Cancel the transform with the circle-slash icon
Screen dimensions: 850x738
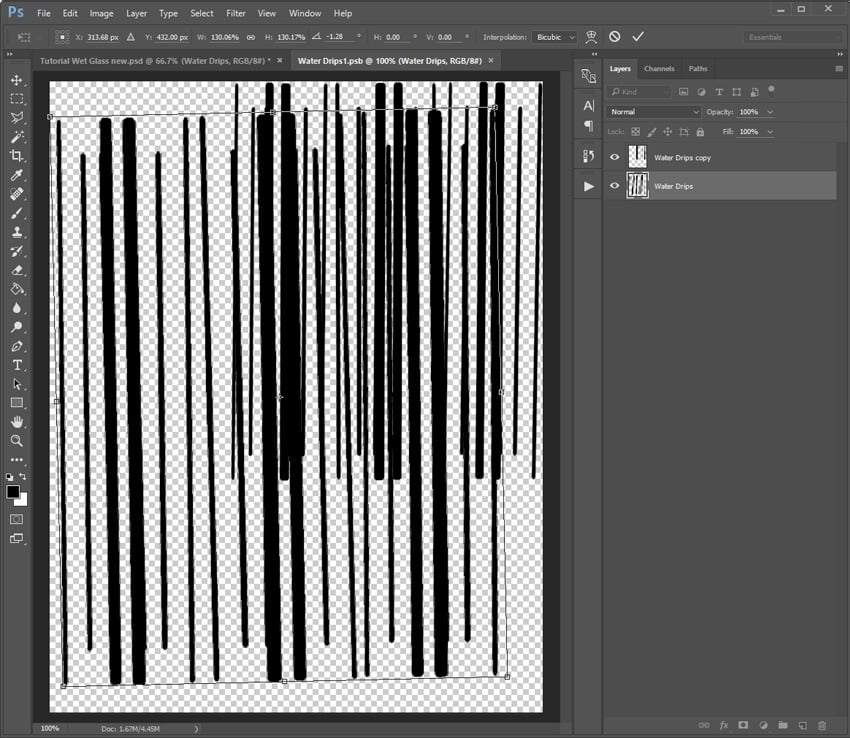(x=614, y=37)
